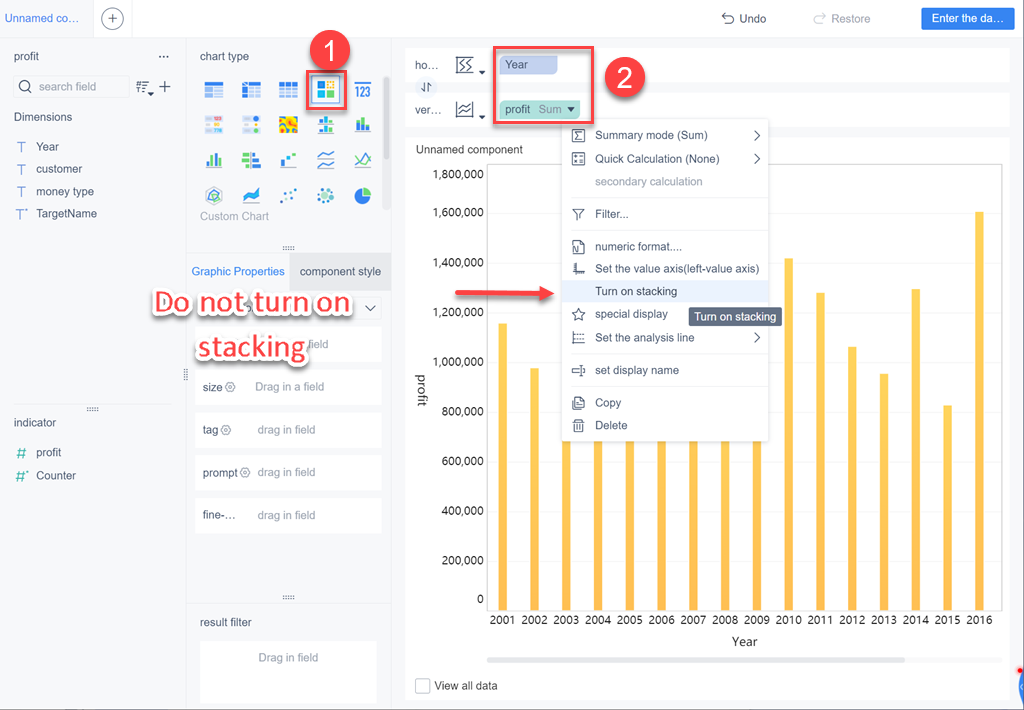Select the area chart type

tap(251, 195)
